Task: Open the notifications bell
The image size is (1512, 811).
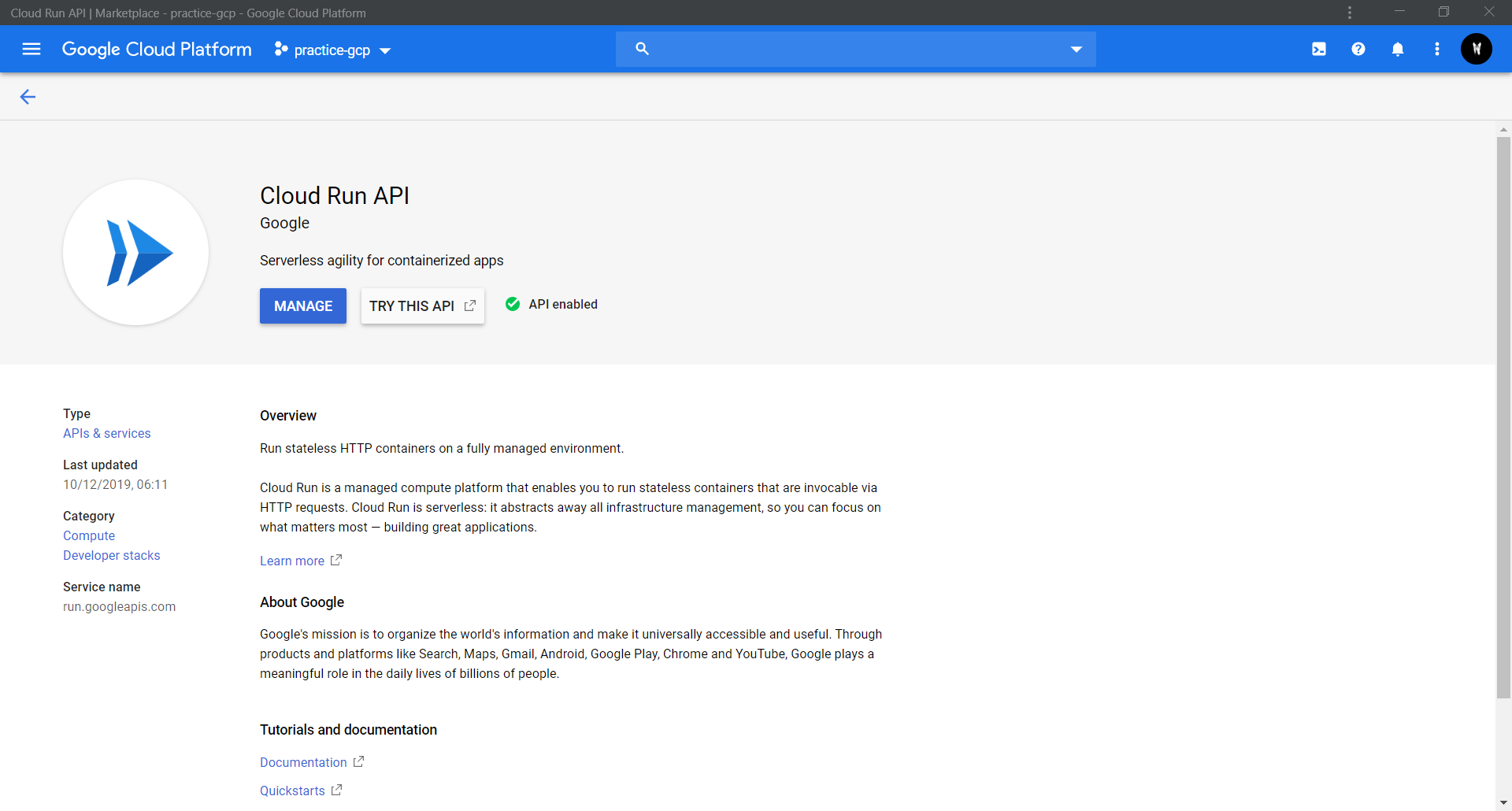Action: pos(1398,49)
